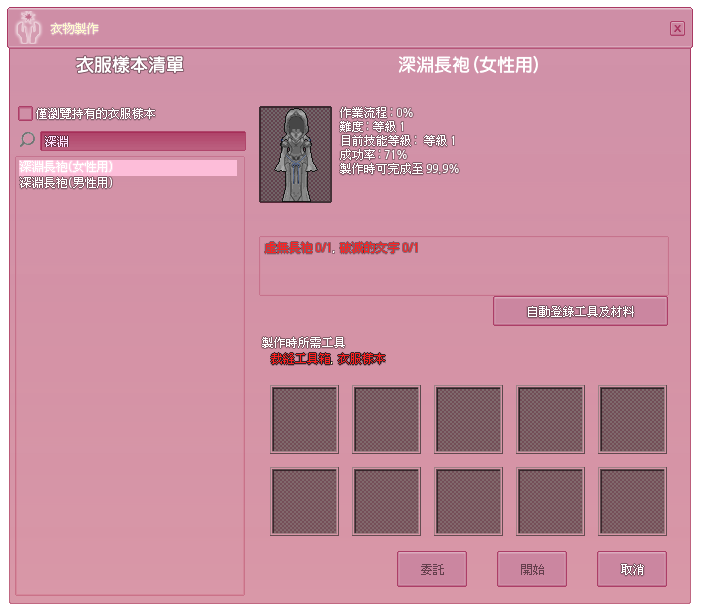Click second material slot in bottom row
The image size is (703, 611).
click(387, 501)
